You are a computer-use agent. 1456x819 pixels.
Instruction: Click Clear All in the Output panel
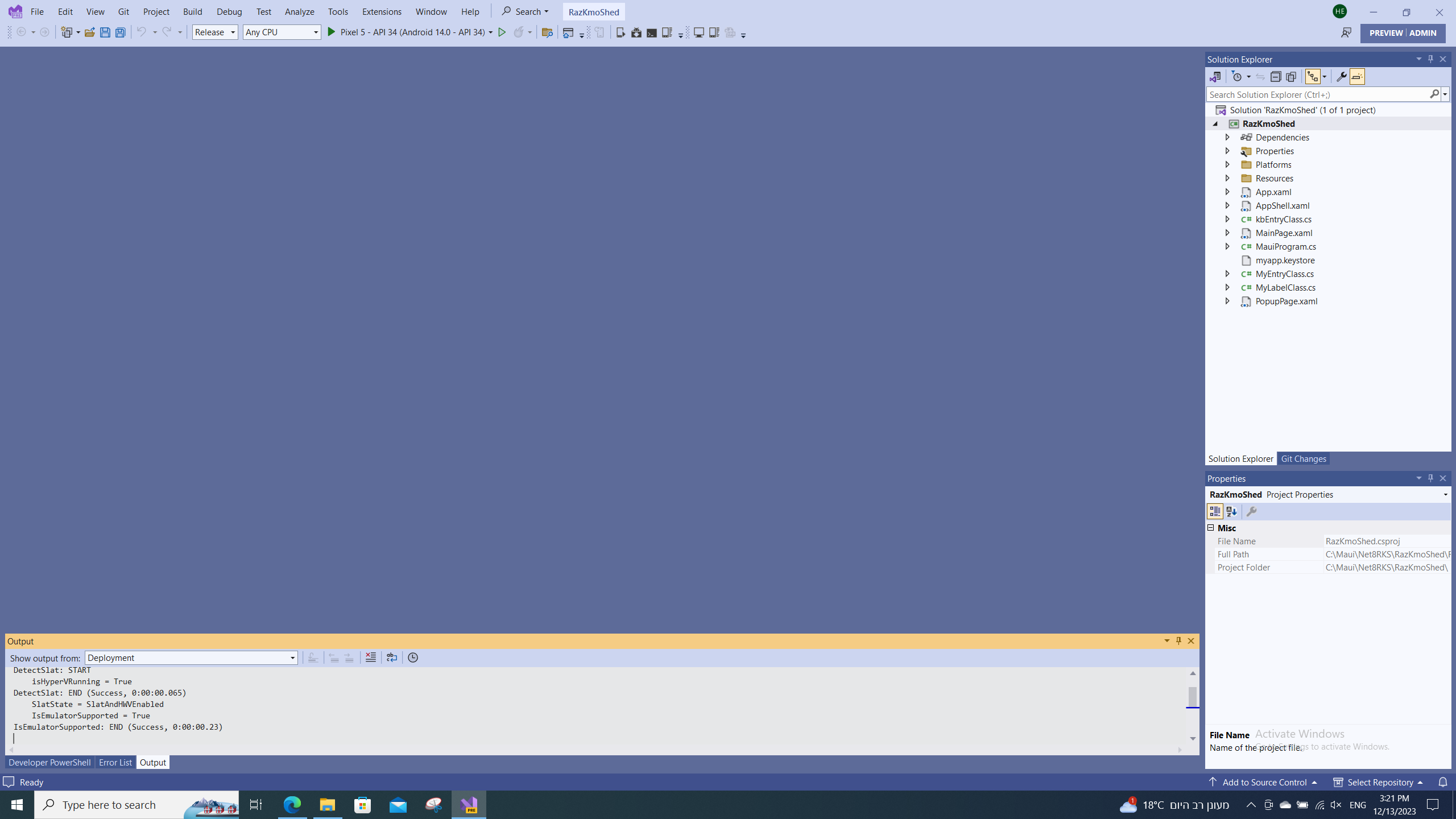[370, 657]
